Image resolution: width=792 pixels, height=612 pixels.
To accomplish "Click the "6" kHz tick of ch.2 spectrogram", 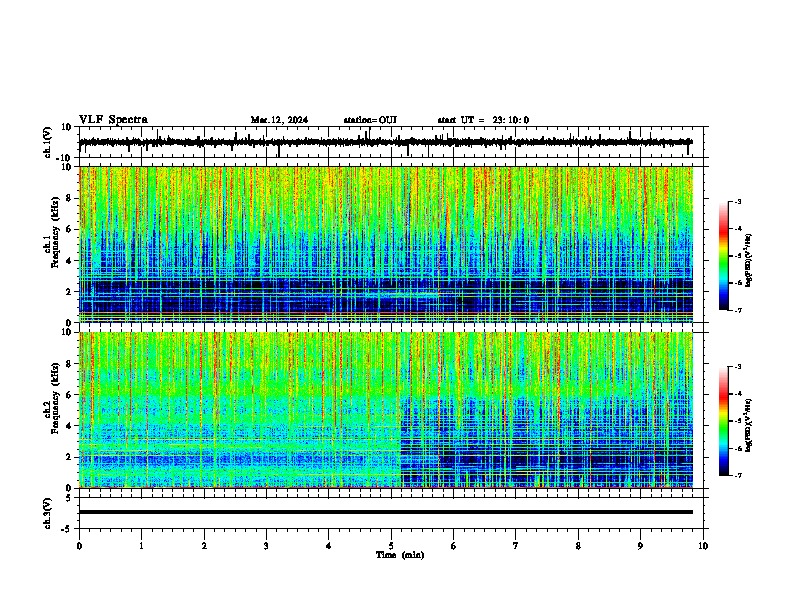I will 69,395.
